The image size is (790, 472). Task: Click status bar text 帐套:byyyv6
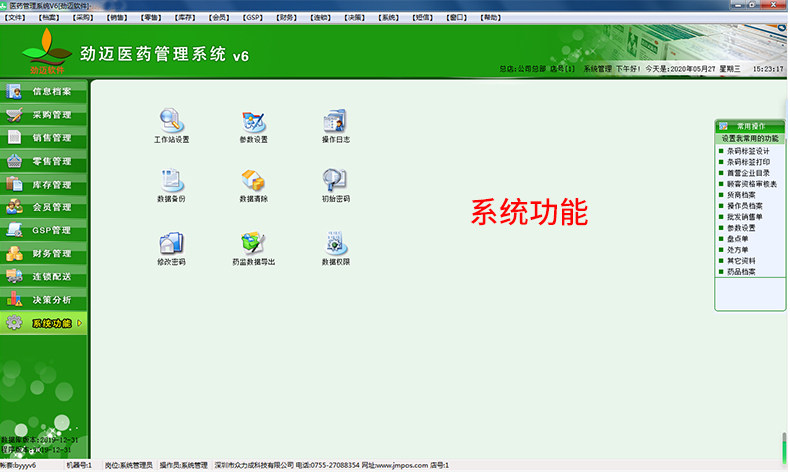pyautogui.click(x=18, y=465)
